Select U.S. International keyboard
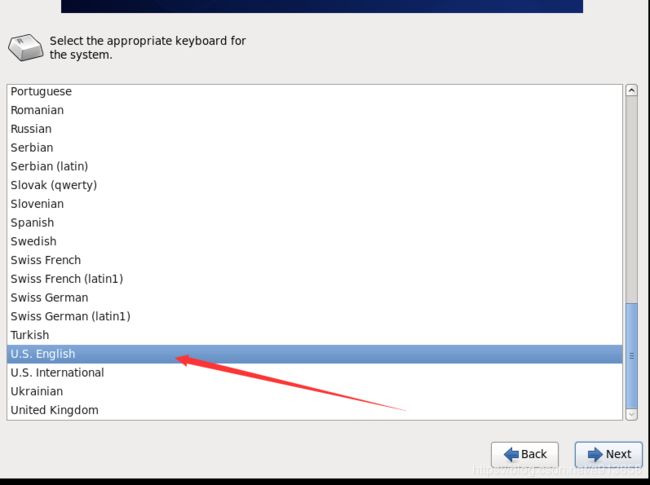 (x=315, y=373)
